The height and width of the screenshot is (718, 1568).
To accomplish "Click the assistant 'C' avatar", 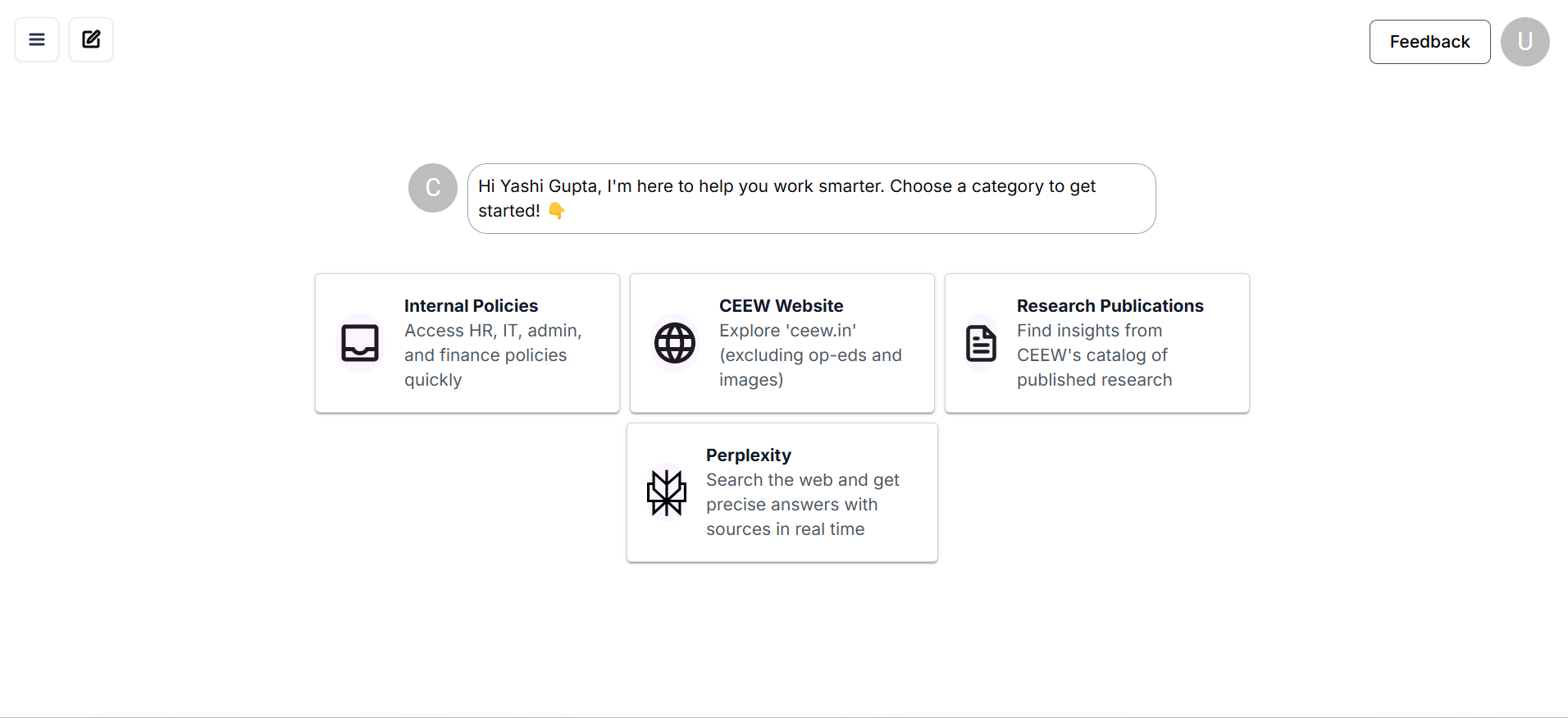I will [x=433, y=188].
